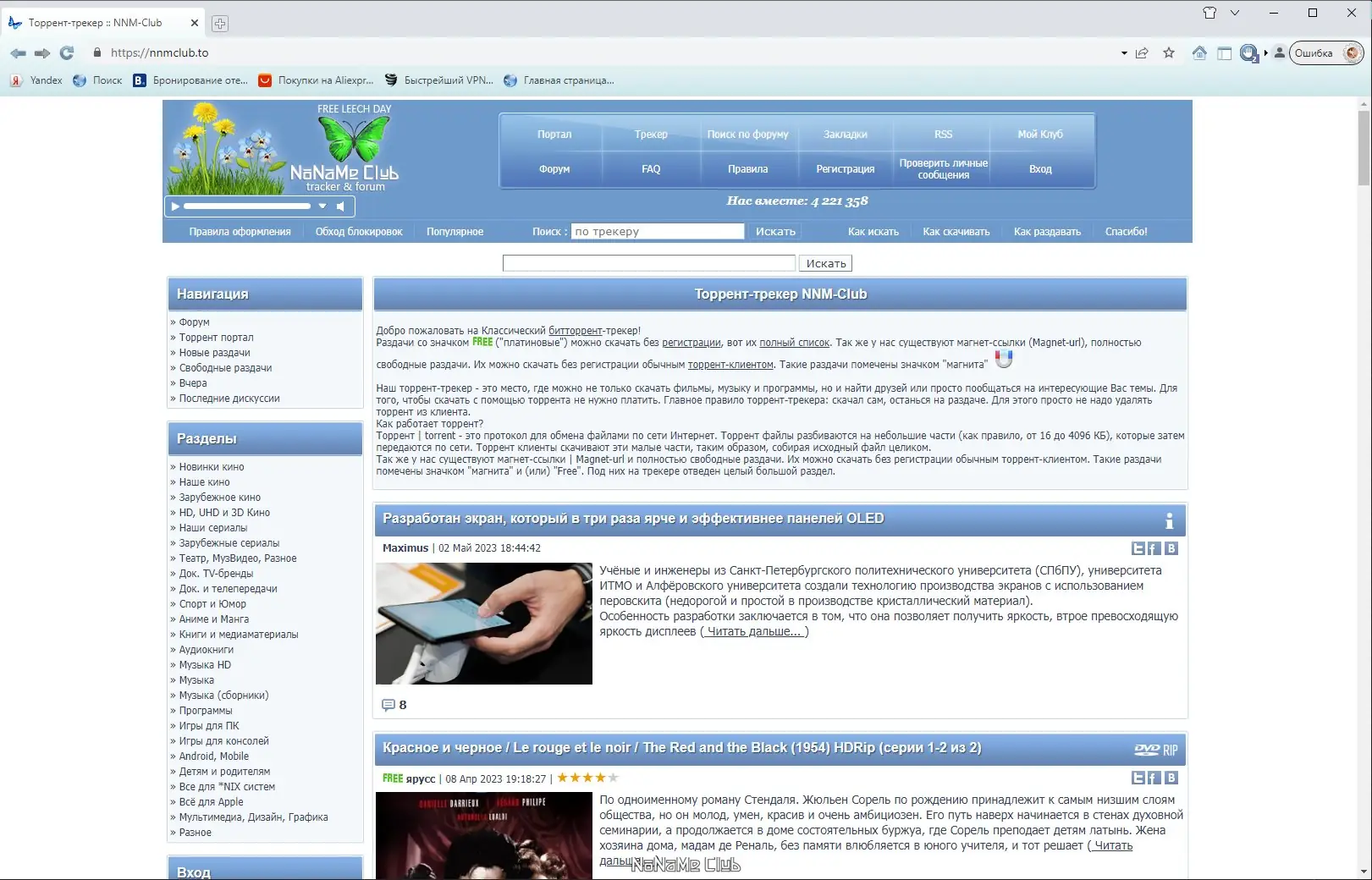This screenshot has height=880, width=1372.
Task: Expand the extensions overflow arrow
Action: [1266, 53]
